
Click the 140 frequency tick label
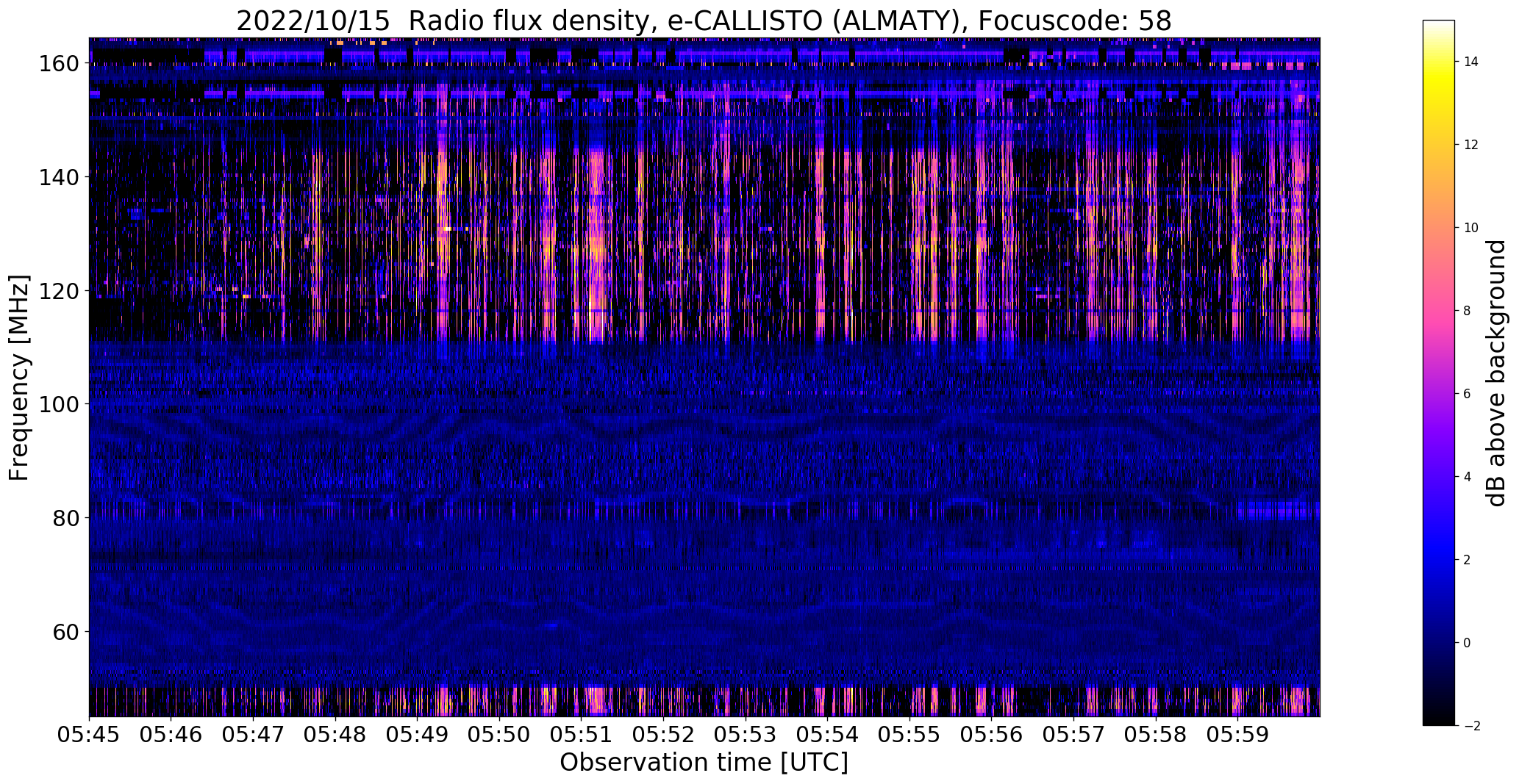pyautogui.click(x=58, y=177)
